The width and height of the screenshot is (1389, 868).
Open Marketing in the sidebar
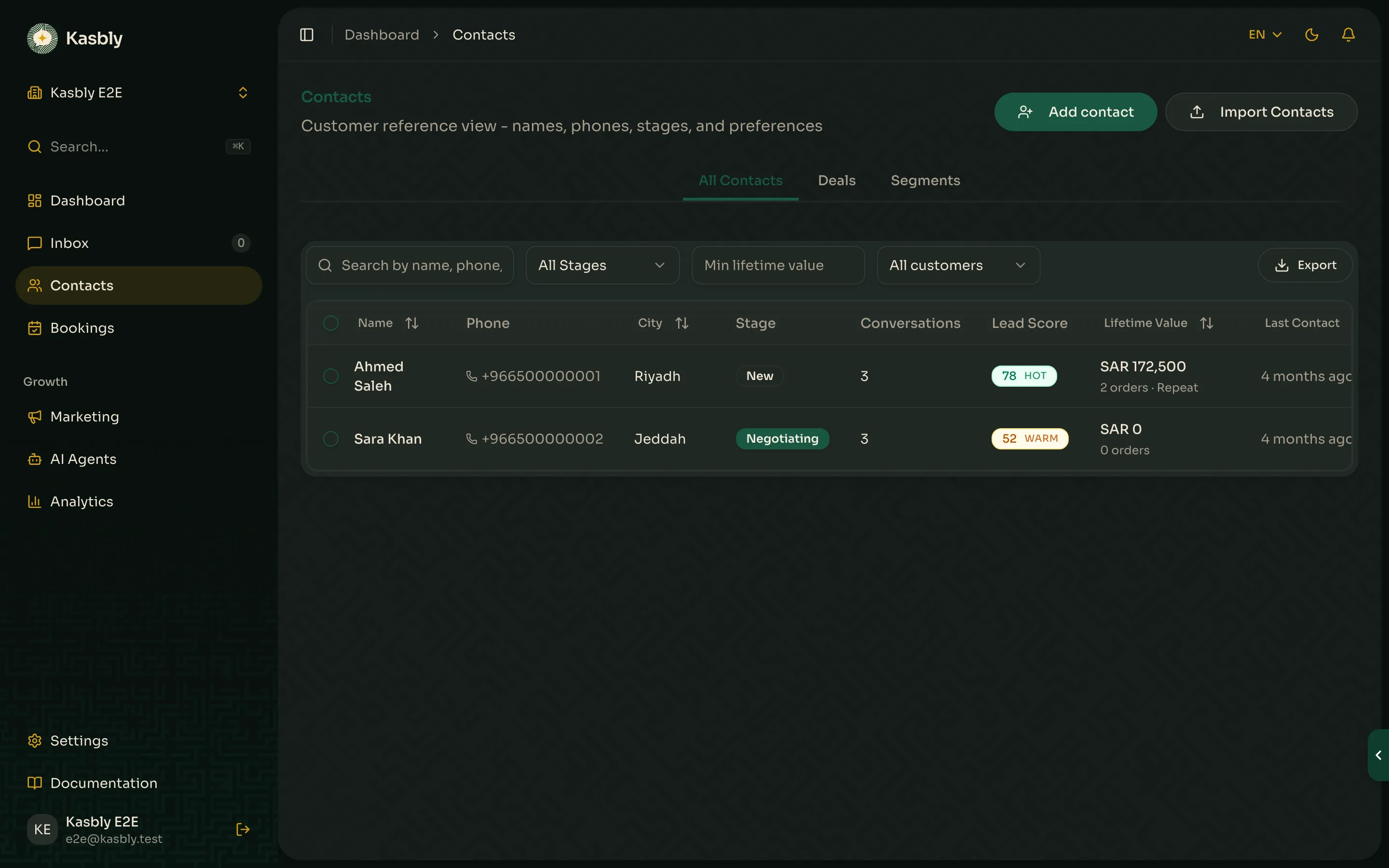click(x=139, y=417)
